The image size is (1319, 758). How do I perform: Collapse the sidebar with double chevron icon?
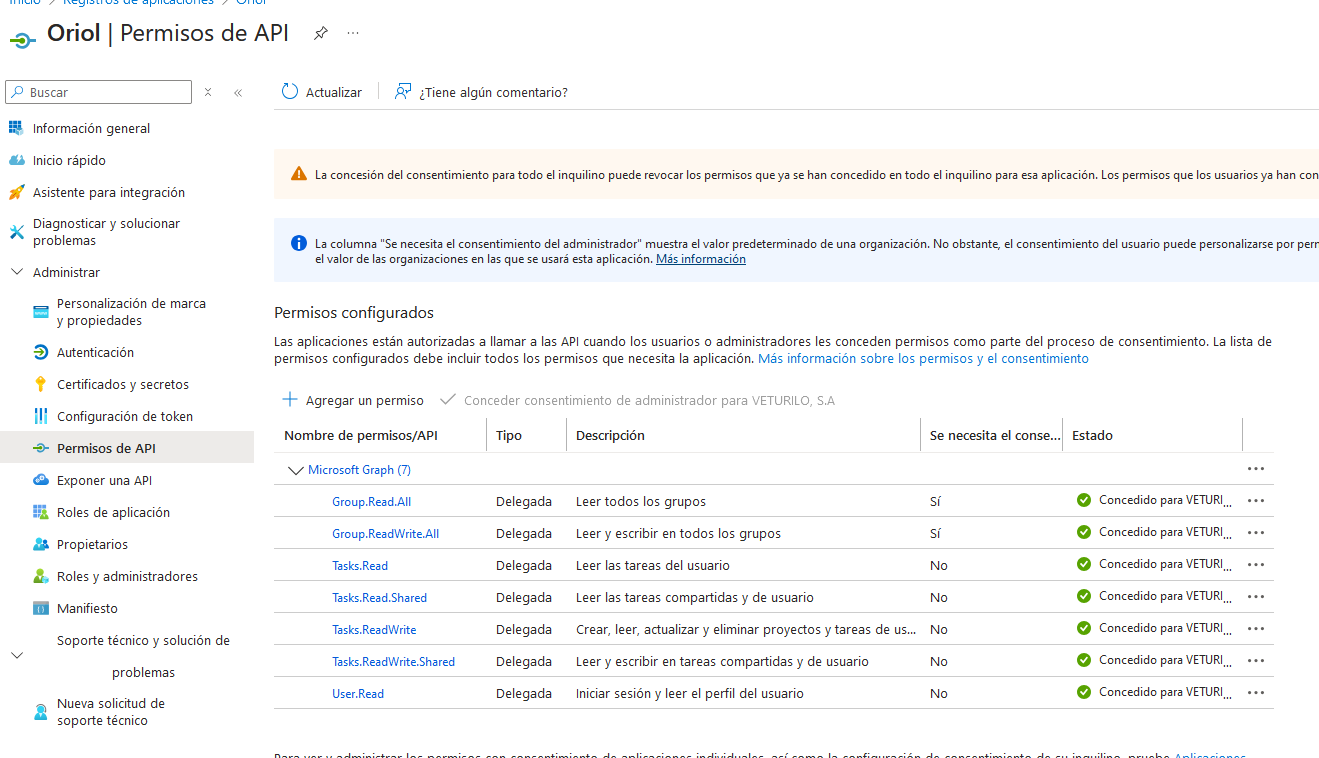tap(238, 92)
